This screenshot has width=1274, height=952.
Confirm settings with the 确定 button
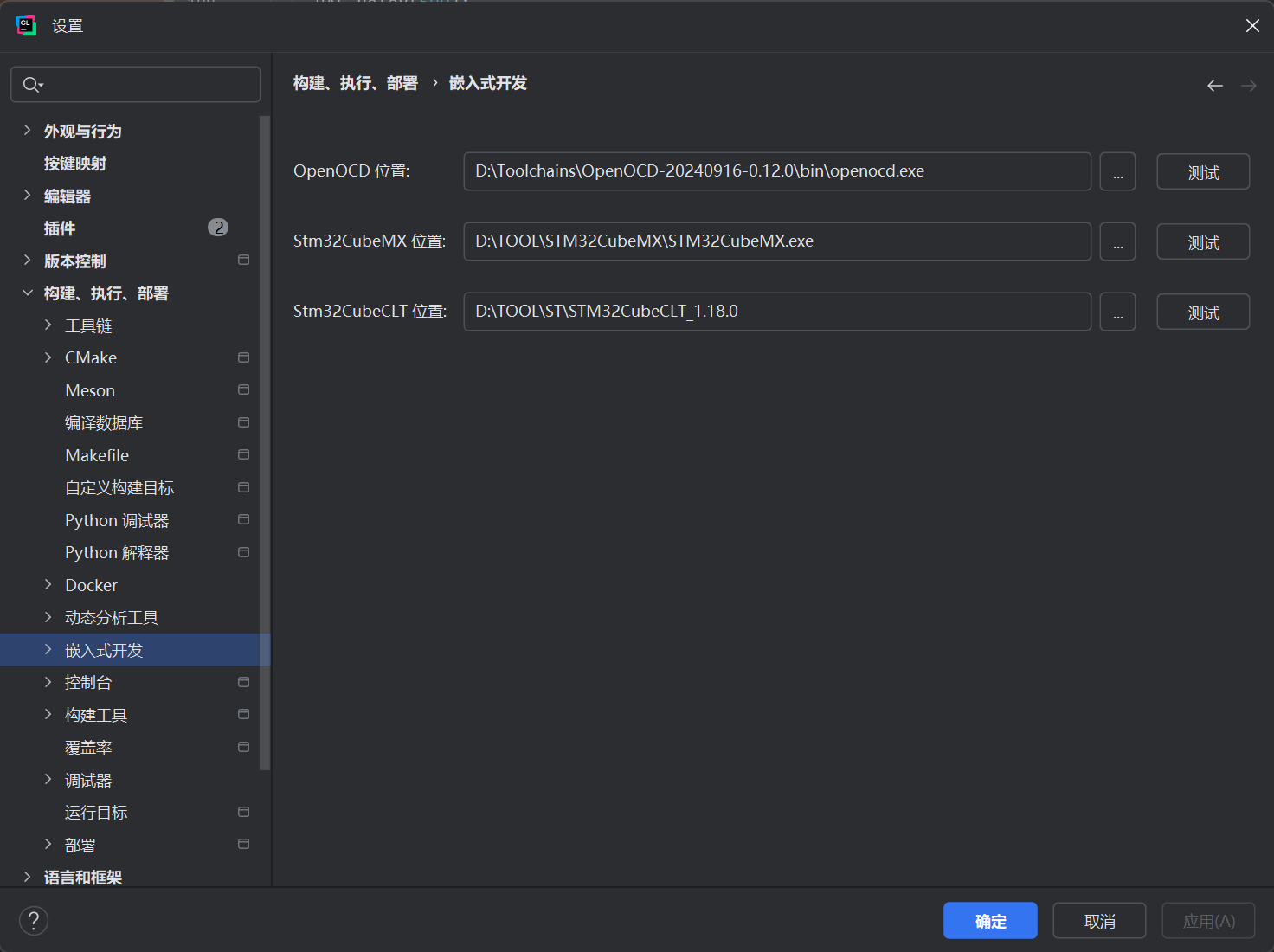990,921
